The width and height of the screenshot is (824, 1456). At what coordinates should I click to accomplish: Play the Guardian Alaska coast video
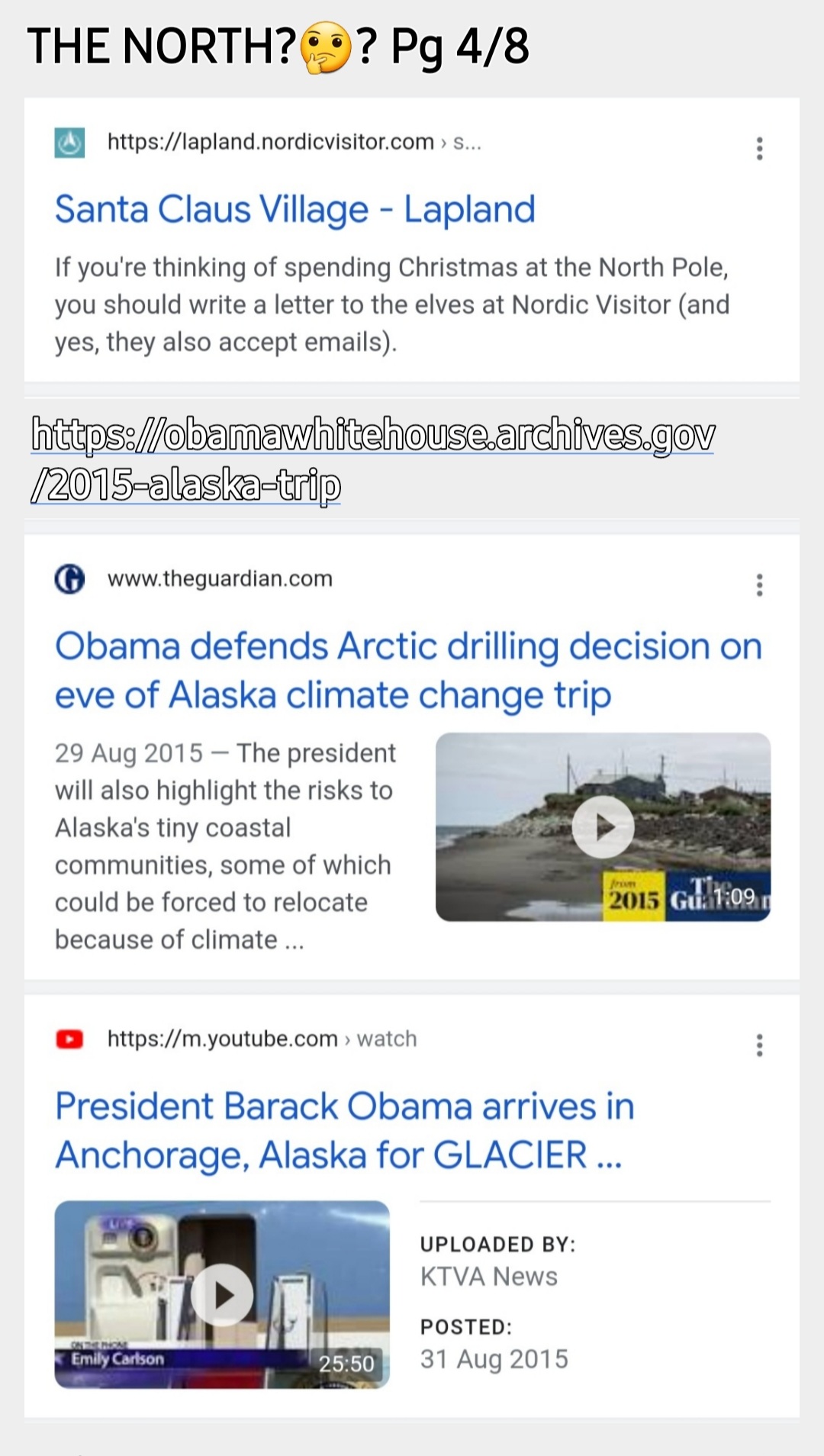click(x=603, y=827)
